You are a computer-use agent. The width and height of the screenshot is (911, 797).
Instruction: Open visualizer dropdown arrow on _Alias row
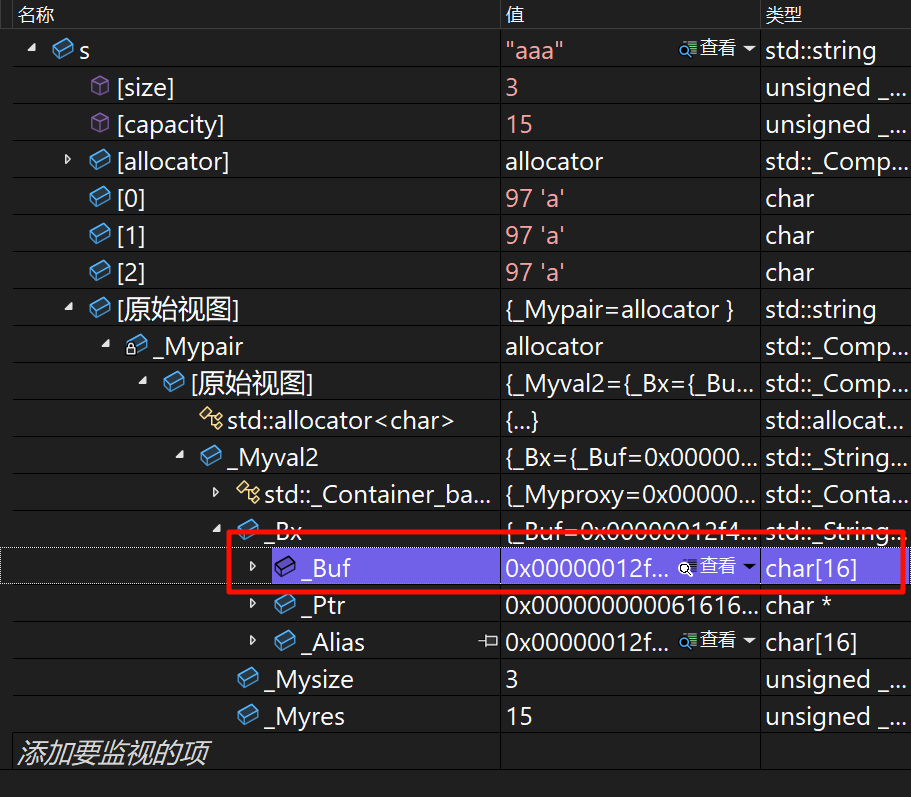point(749,641)
